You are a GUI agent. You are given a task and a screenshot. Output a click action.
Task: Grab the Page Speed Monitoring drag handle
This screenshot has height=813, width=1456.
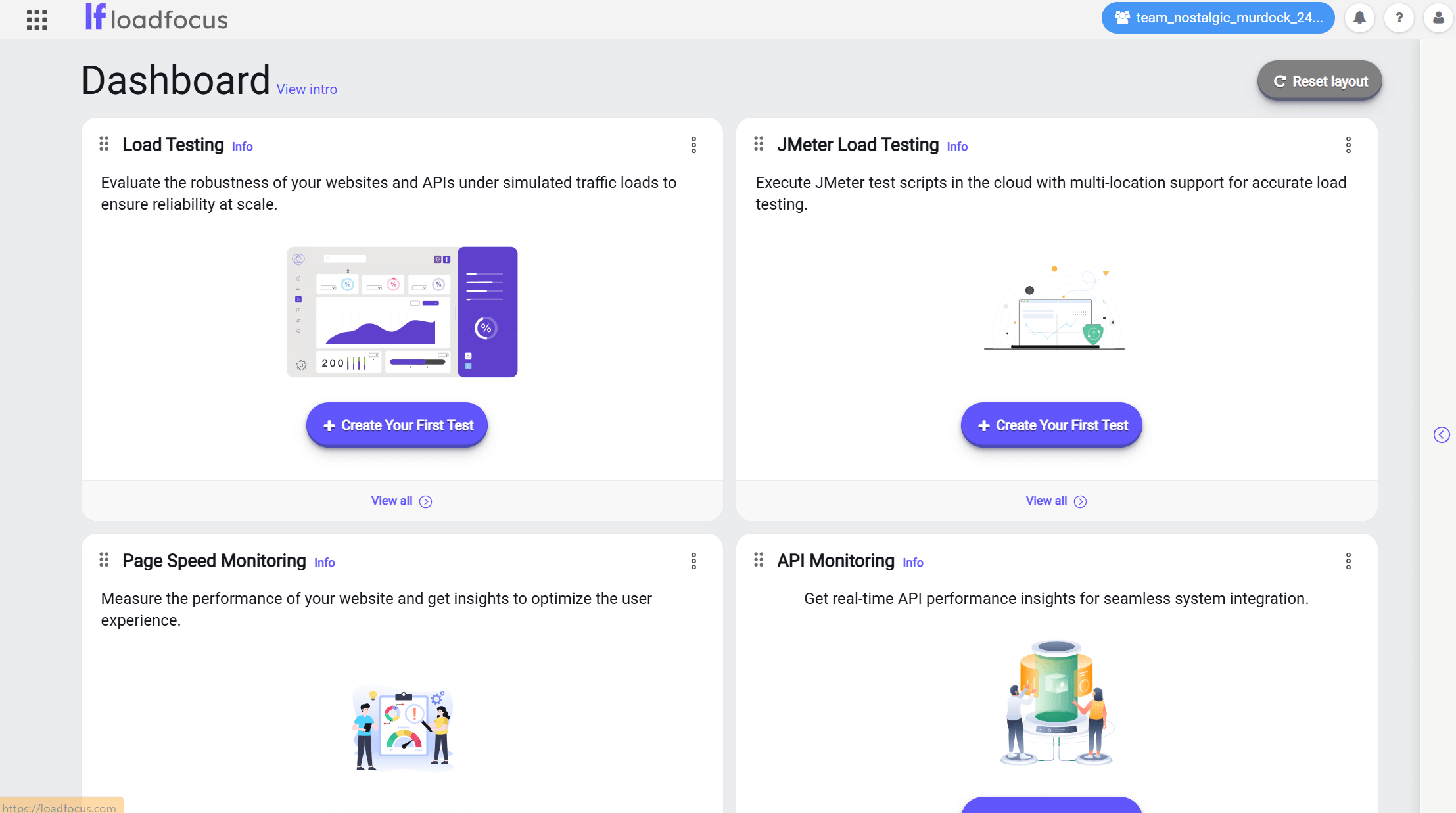tap(104, 560)
